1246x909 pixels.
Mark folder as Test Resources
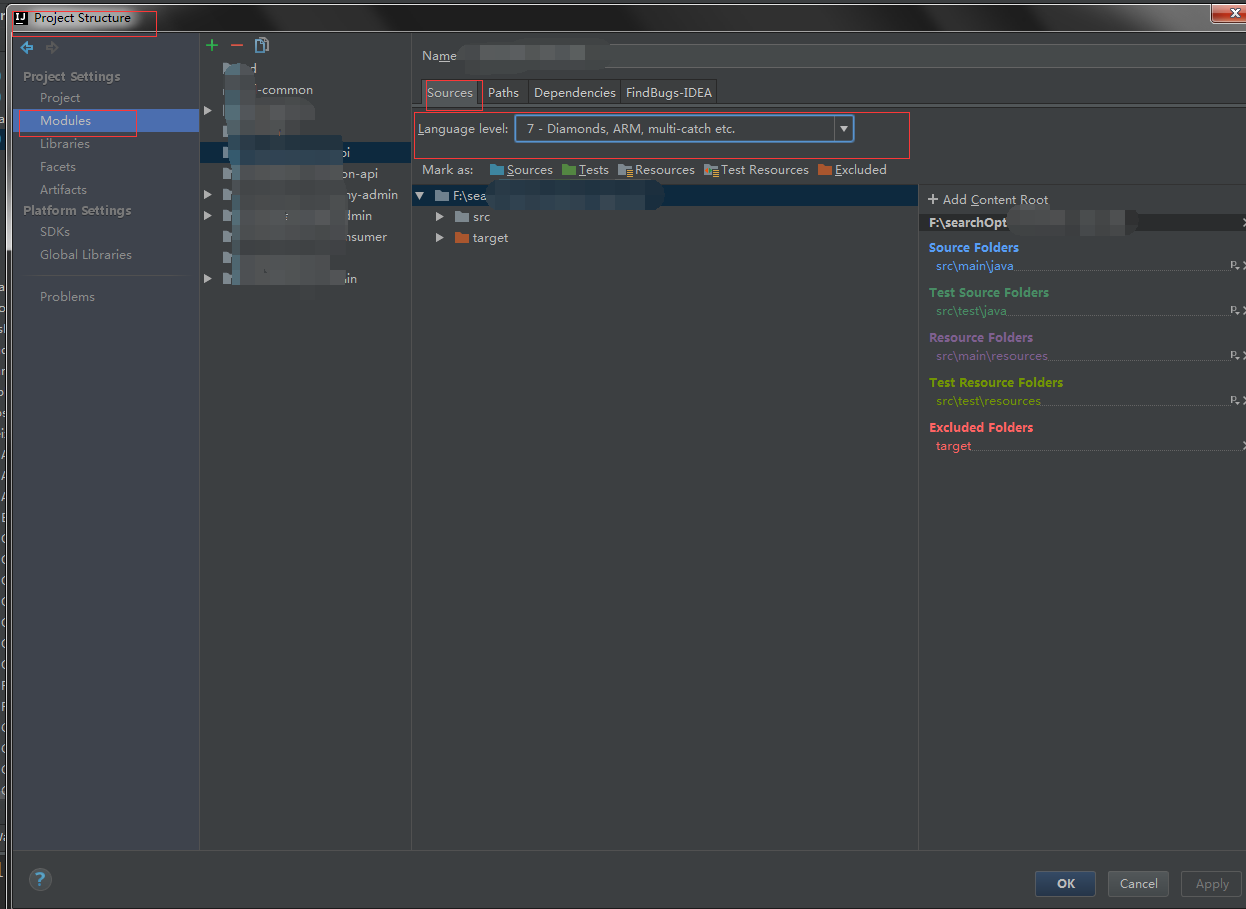point(757,170)
